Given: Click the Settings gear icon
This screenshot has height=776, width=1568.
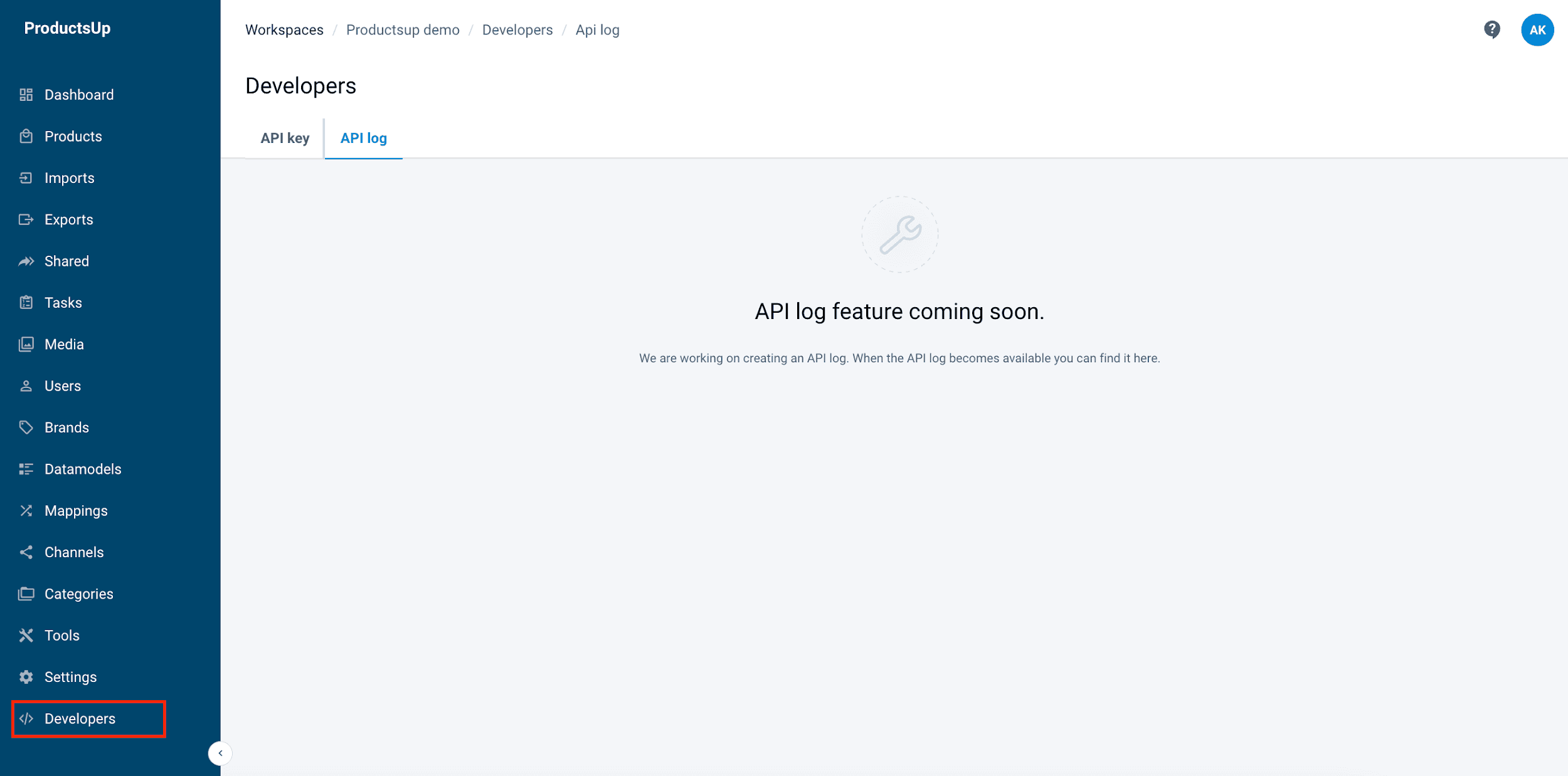Looking at the screenshot, I should tap(26, 677).
